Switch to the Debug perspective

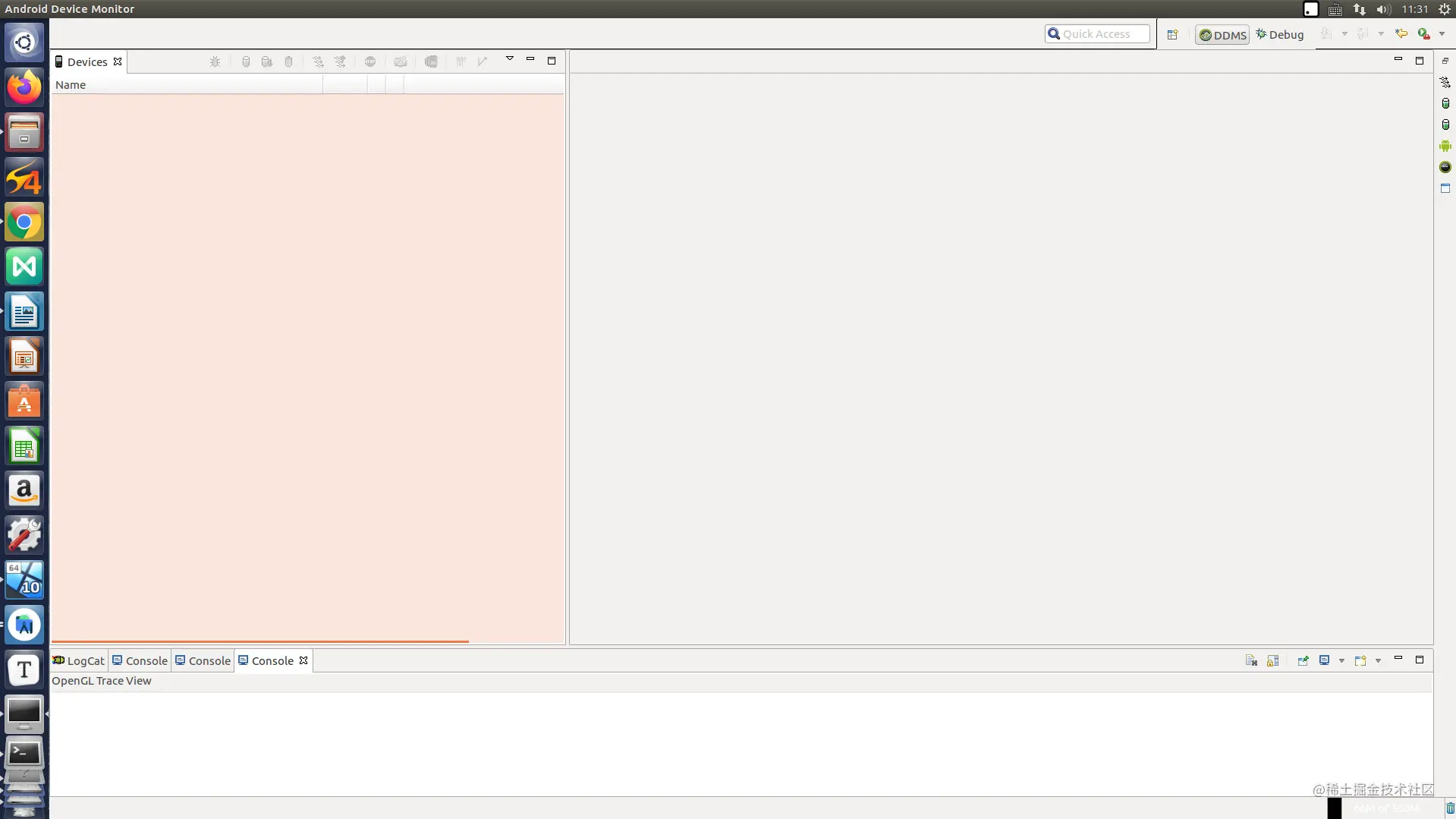[1280, 35]
